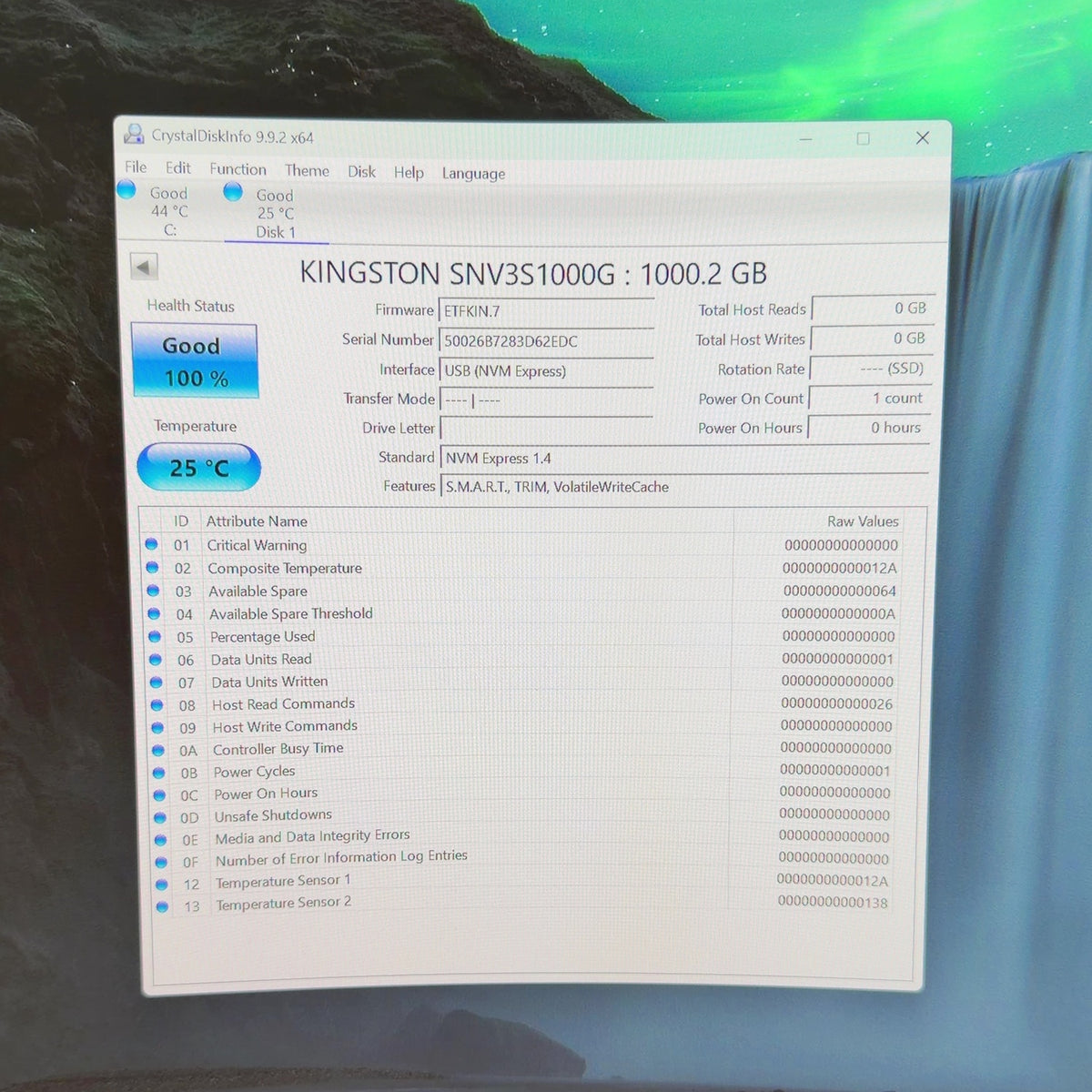Screen dimensions: 1092x1092
Task: Click the blue health orb above Disk 1
Action: [233, 191]
